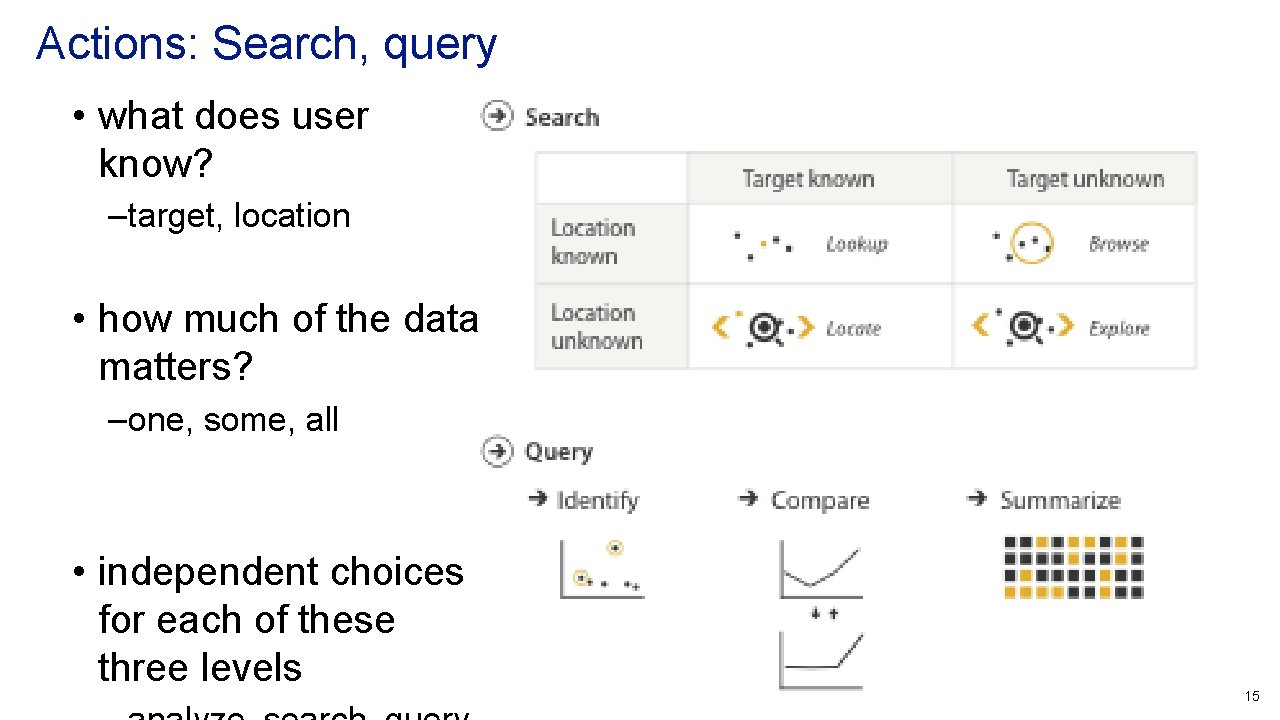Click the Identify scatterplot icon
Screen dimensions: 1280x720
(x=601, y=570)
